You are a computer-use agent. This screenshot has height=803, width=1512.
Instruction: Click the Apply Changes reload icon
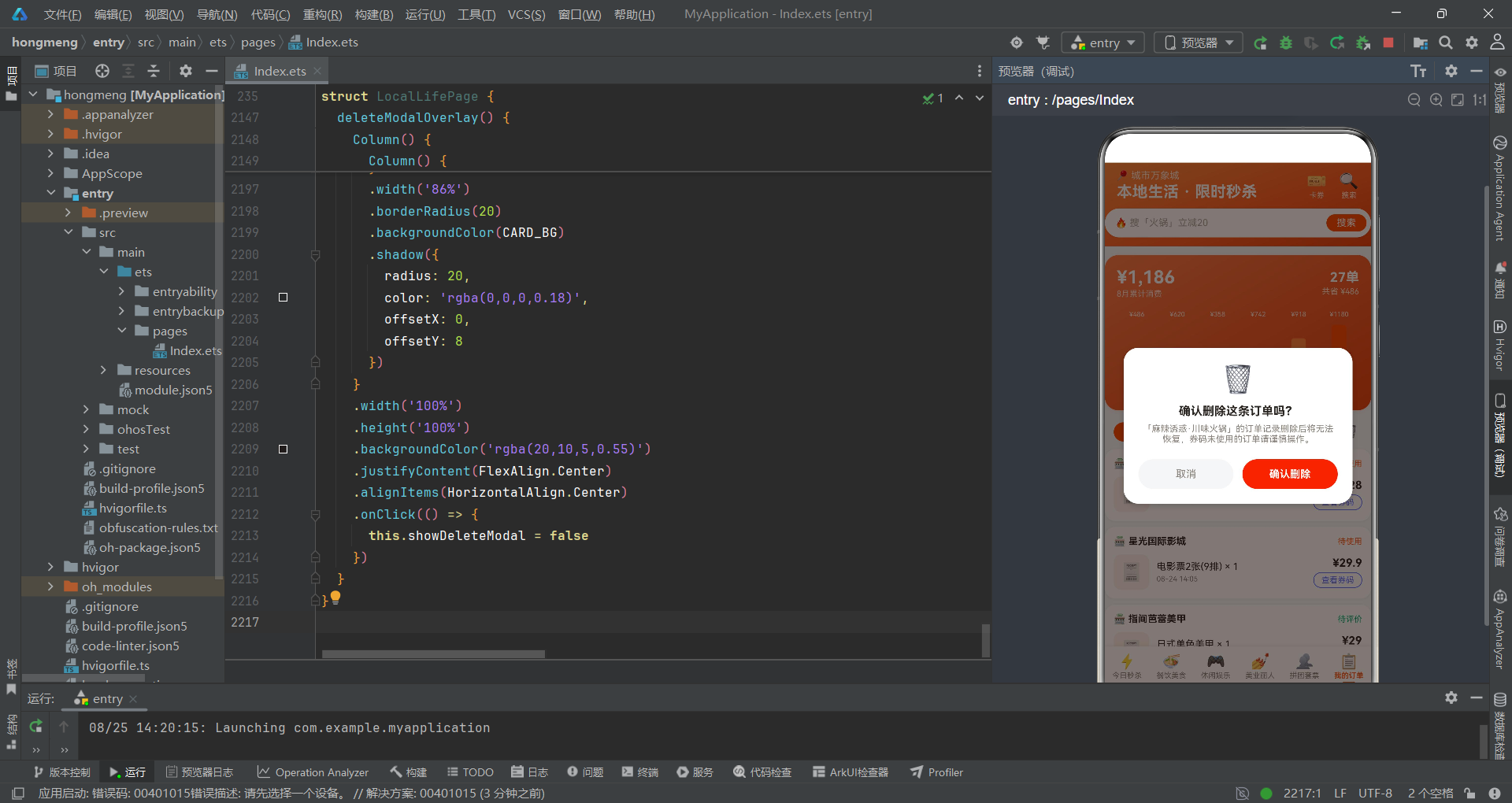coord(1337,43)
